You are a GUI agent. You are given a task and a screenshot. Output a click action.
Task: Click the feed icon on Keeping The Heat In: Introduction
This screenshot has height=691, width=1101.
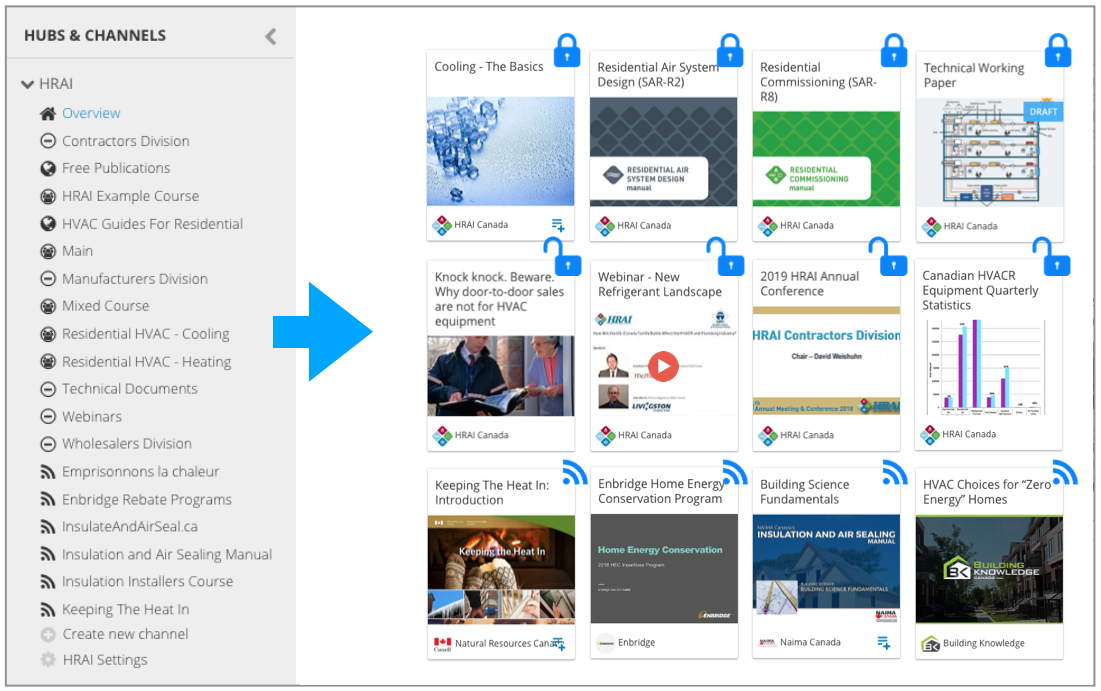(575, 472)
